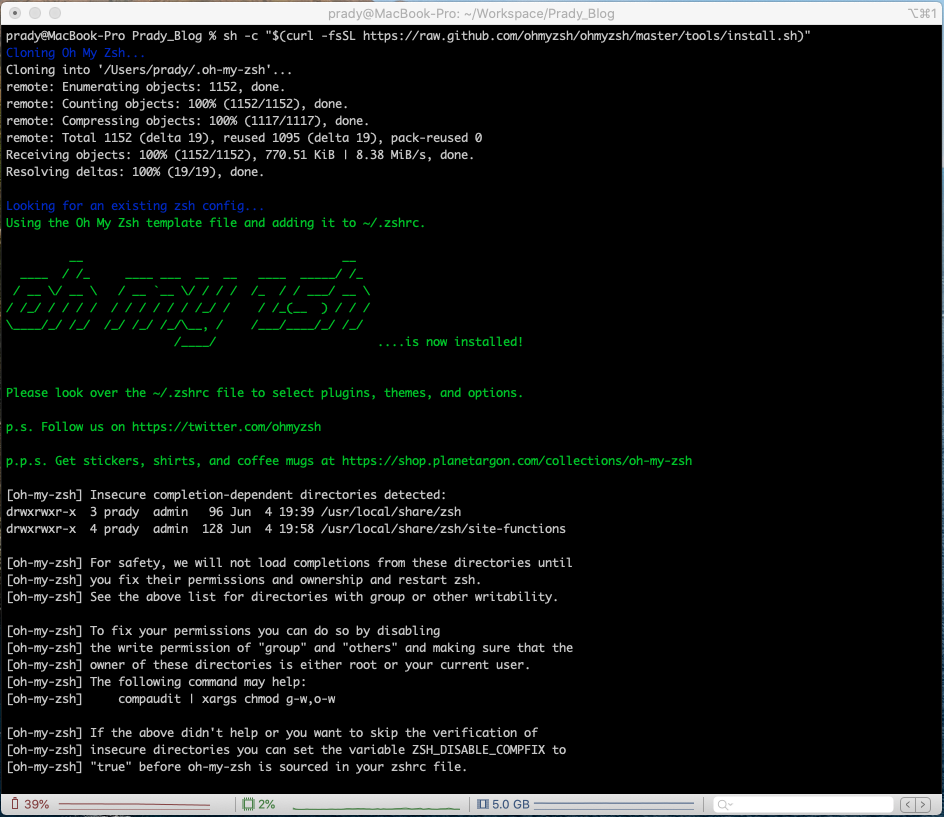Click 'remote: Enumerating objects: 1152' line
The width and height of the screenshot is (944, 817).
146,87
